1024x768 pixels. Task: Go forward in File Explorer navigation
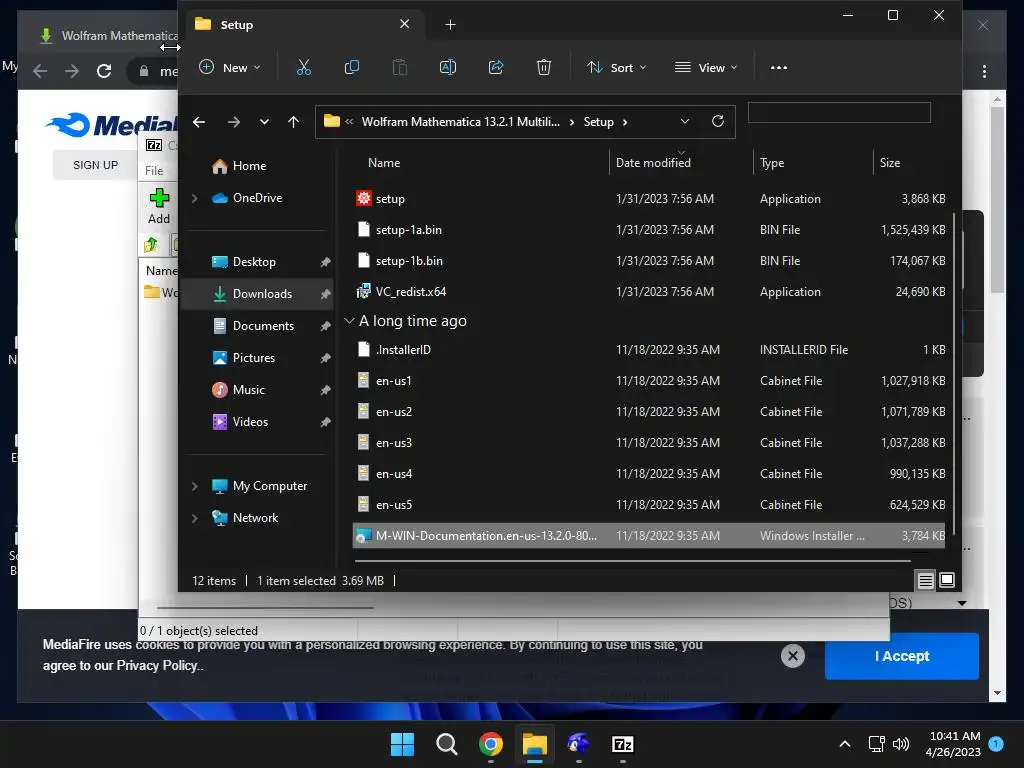pos(234,122)
